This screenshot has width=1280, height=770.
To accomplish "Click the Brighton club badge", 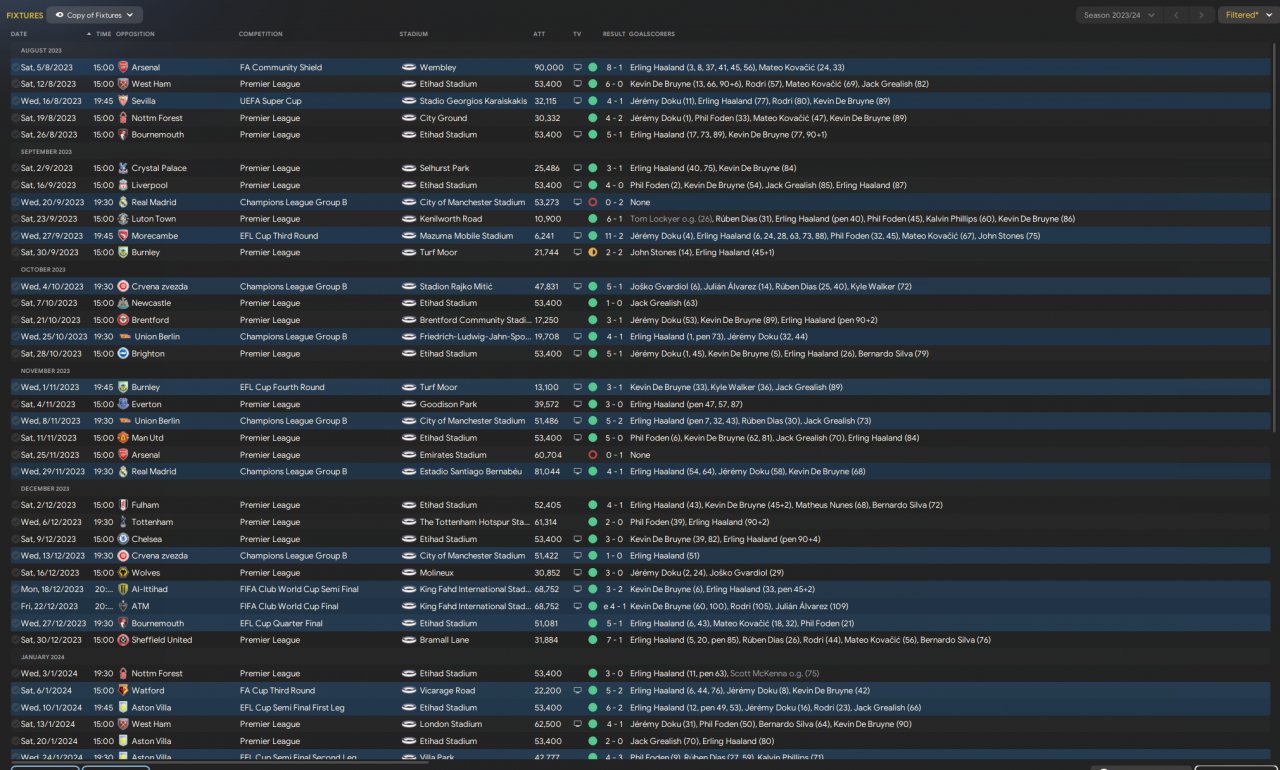I will click(x=123, y=354).
